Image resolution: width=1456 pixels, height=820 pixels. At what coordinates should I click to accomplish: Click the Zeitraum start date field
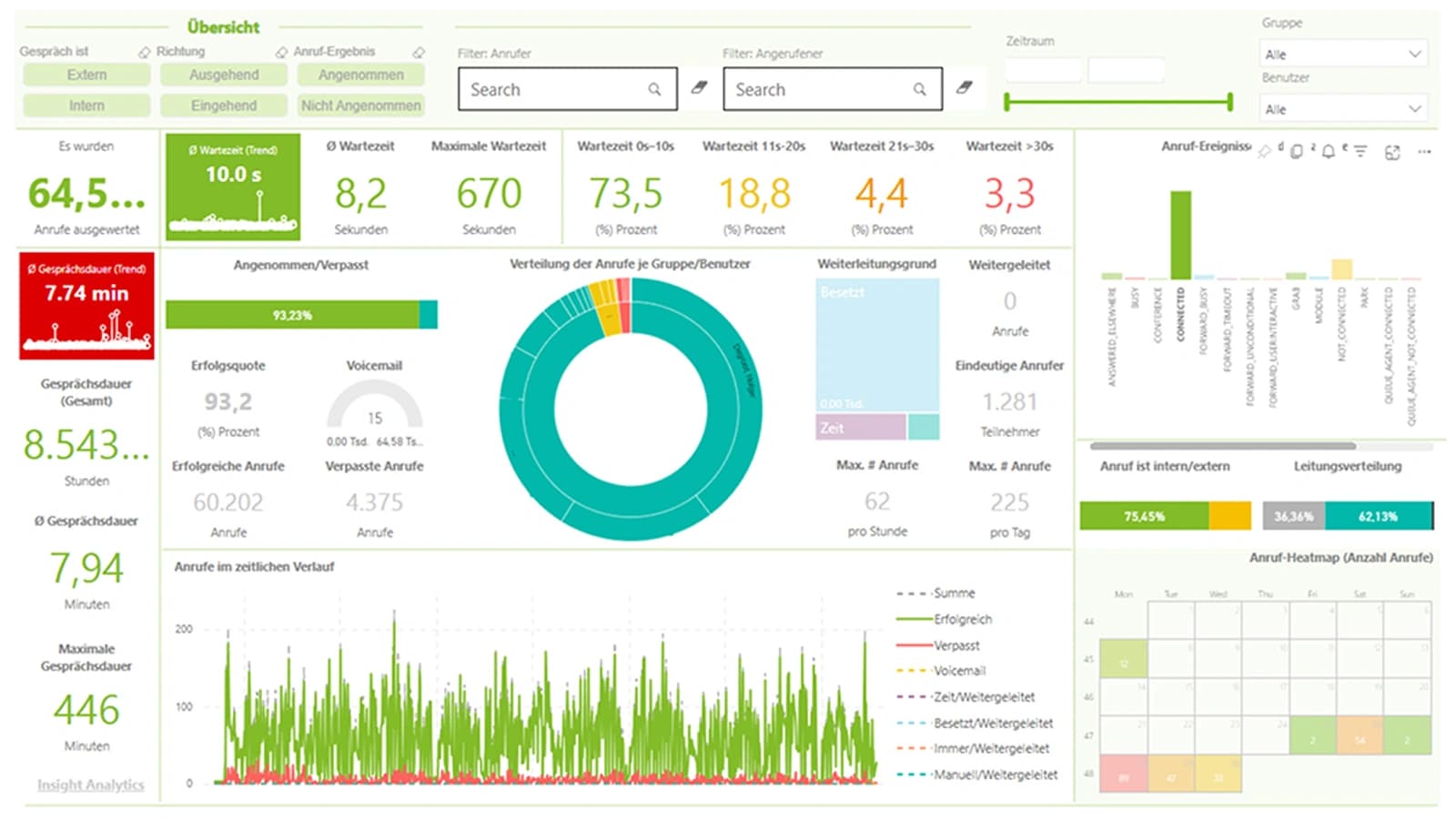(x=1044, y=70)
